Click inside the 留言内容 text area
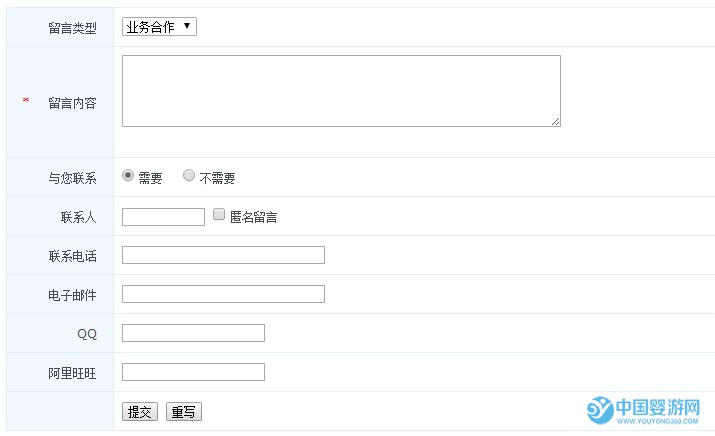 pyautogui.click(x=341, y=91)
